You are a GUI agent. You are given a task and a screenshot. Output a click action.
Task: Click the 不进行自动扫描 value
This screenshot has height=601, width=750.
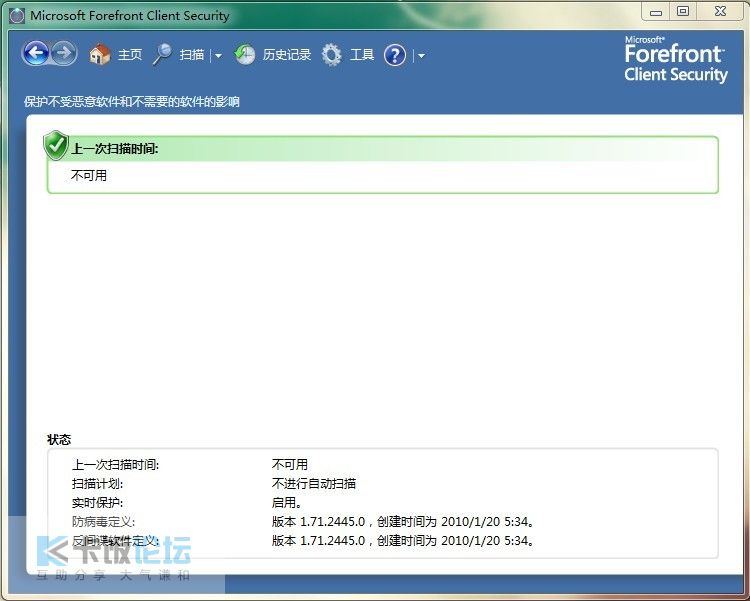314,483
